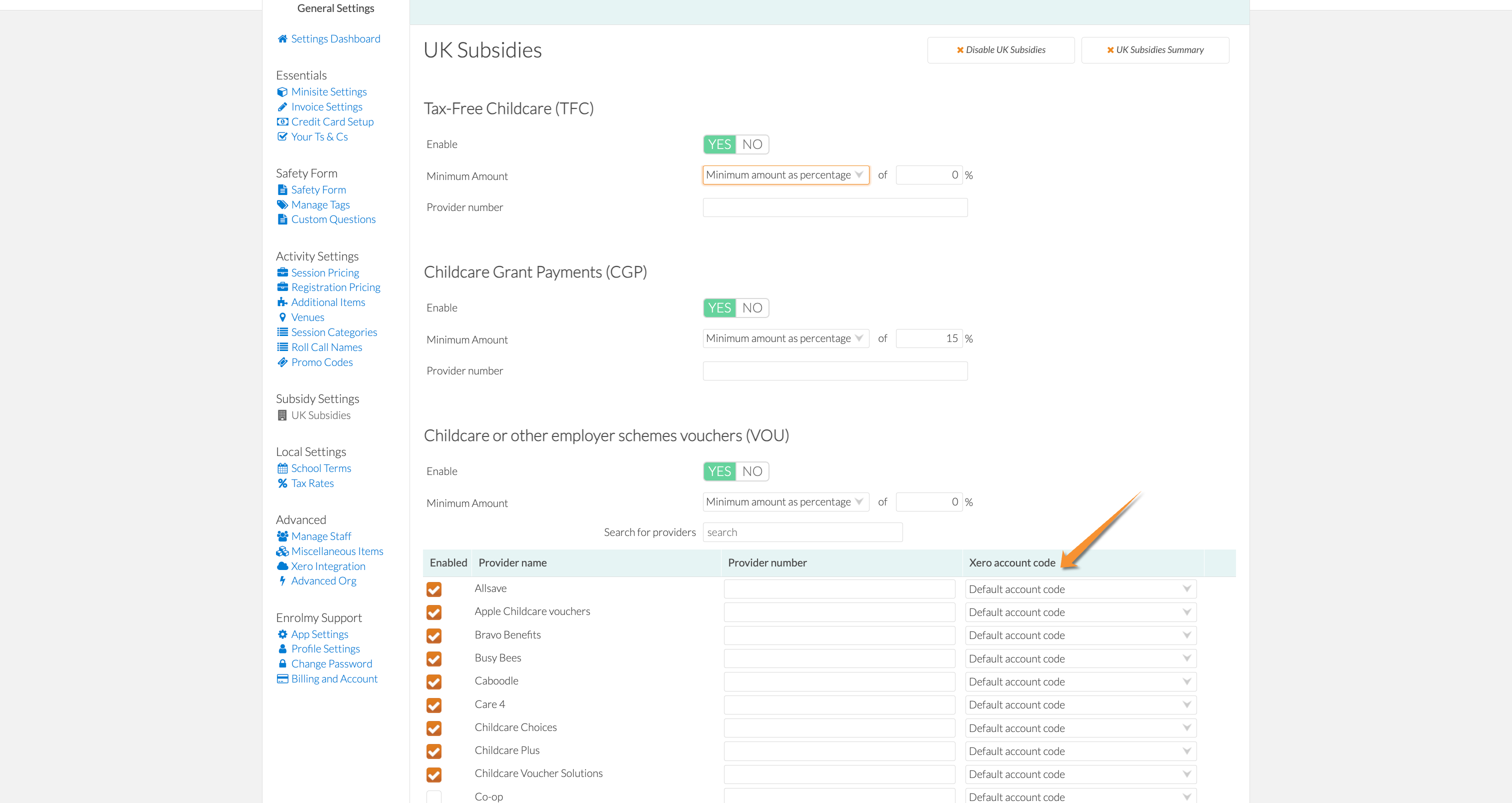Open Allsave Xero account code dropdown

1080,588
